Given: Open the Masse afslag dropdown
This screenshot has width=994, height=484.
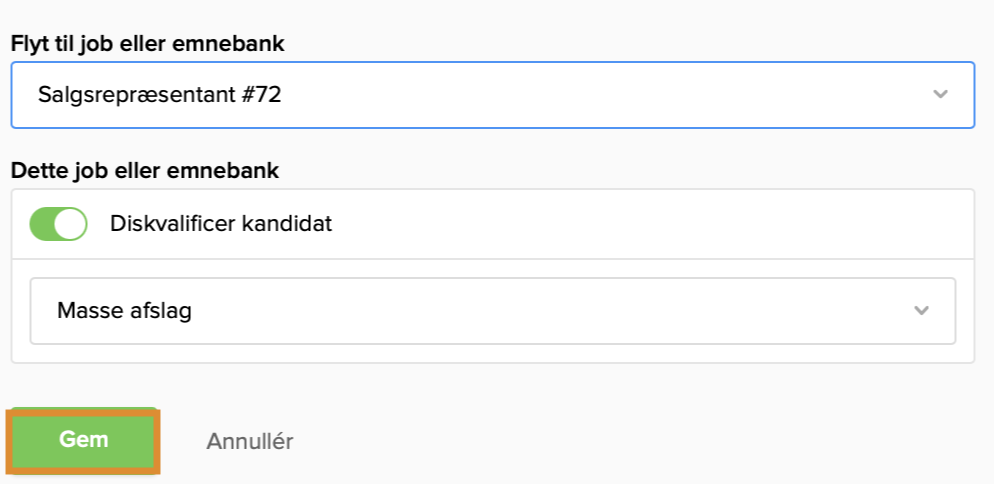Looking at the screenshot, I should [492, 311].
